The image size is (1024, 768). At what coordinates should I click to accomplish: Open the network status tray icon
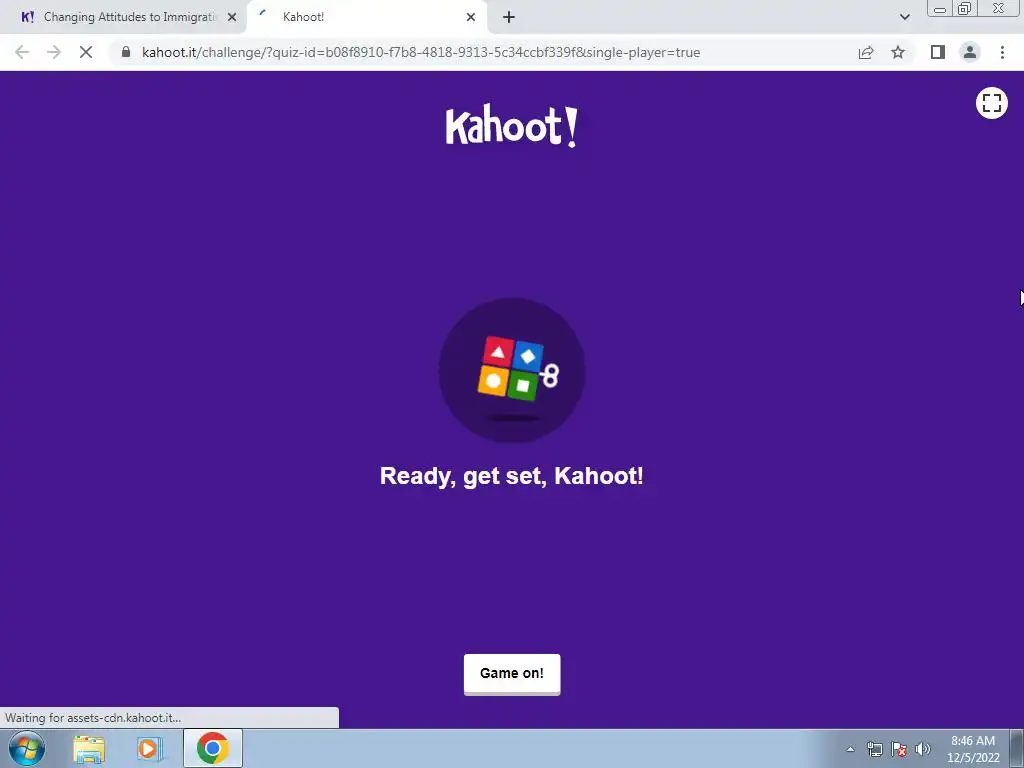874,749
